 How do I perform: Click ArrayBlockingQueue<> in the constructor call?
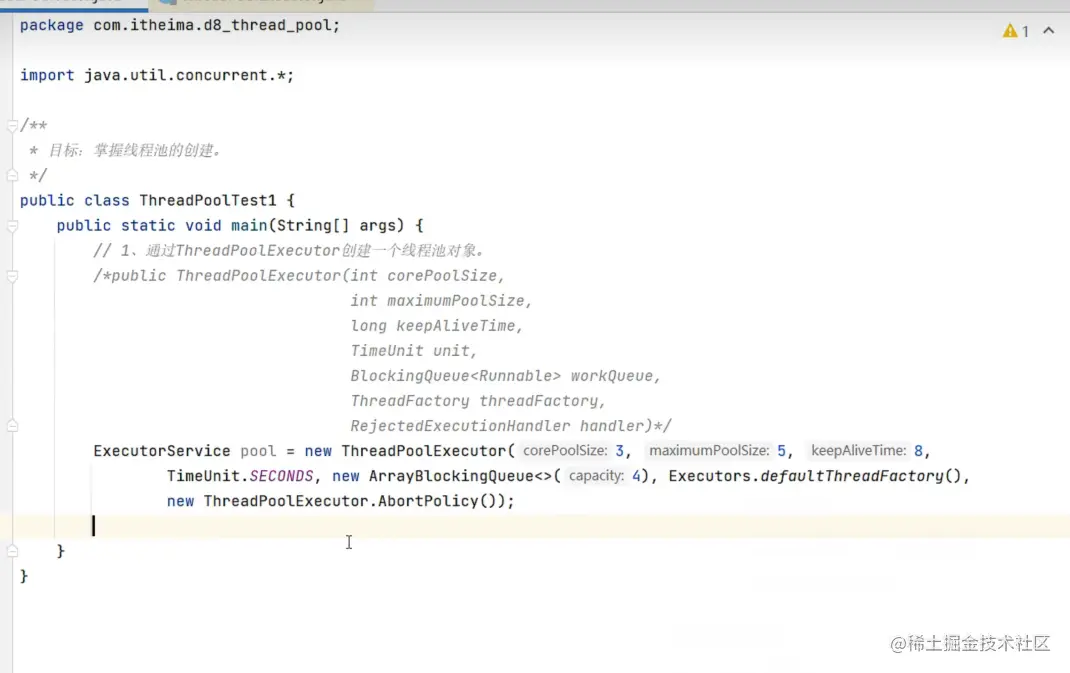(460, 476)
